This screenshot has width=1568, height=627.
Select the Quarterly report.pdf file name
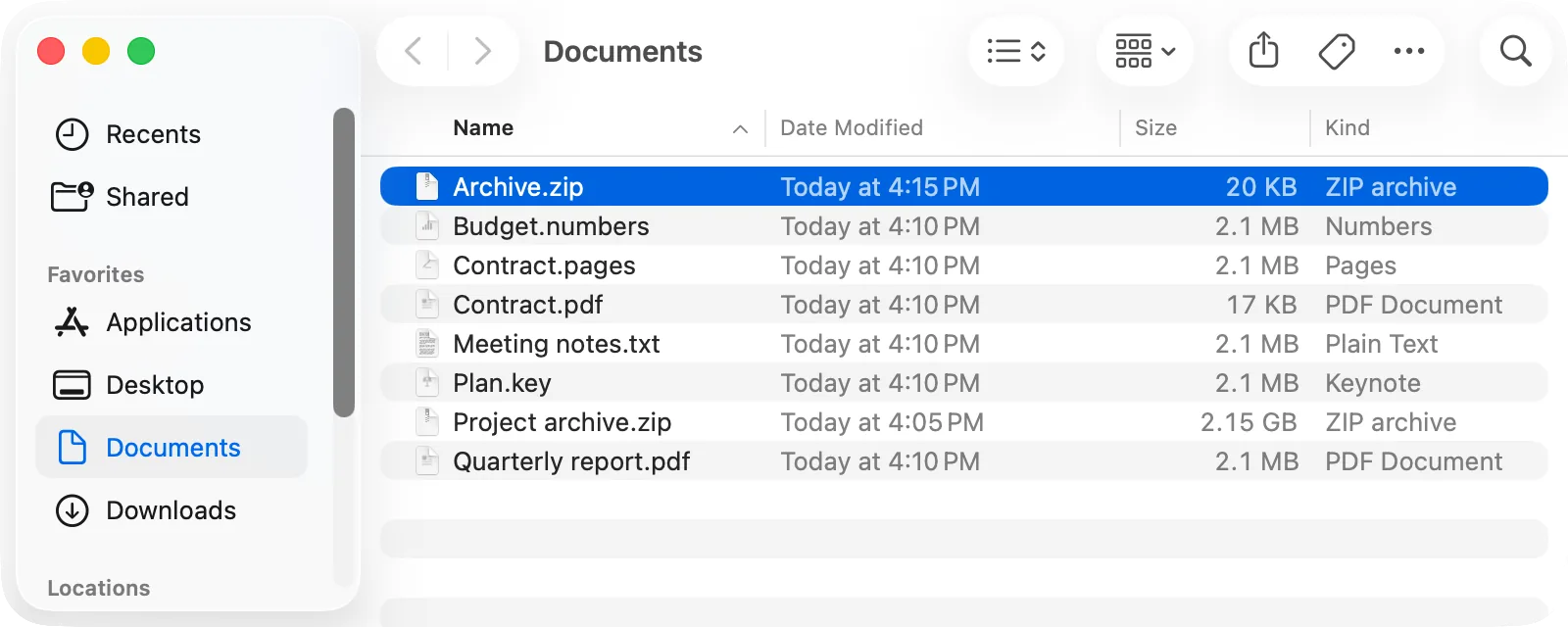[x=571, y=461]
